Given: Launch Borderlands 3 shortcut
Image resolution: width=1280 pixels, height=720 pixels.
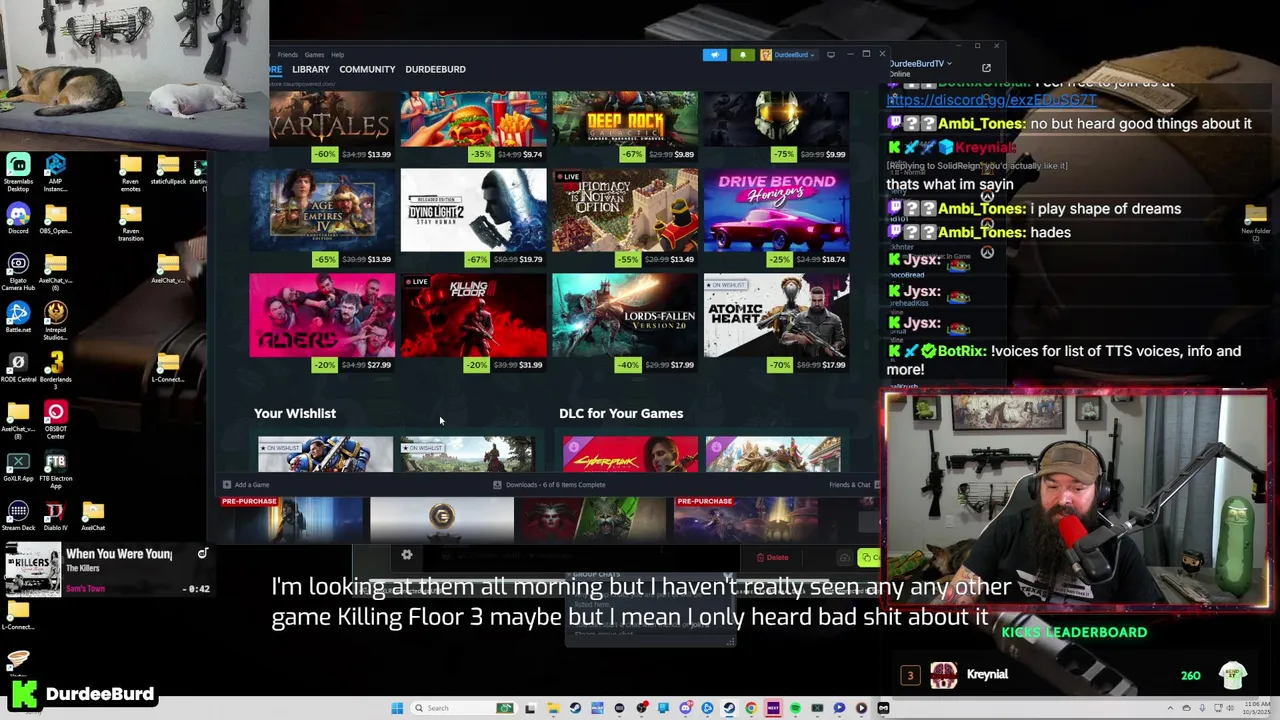Looking at the screenshot, I should click(56, 369).
